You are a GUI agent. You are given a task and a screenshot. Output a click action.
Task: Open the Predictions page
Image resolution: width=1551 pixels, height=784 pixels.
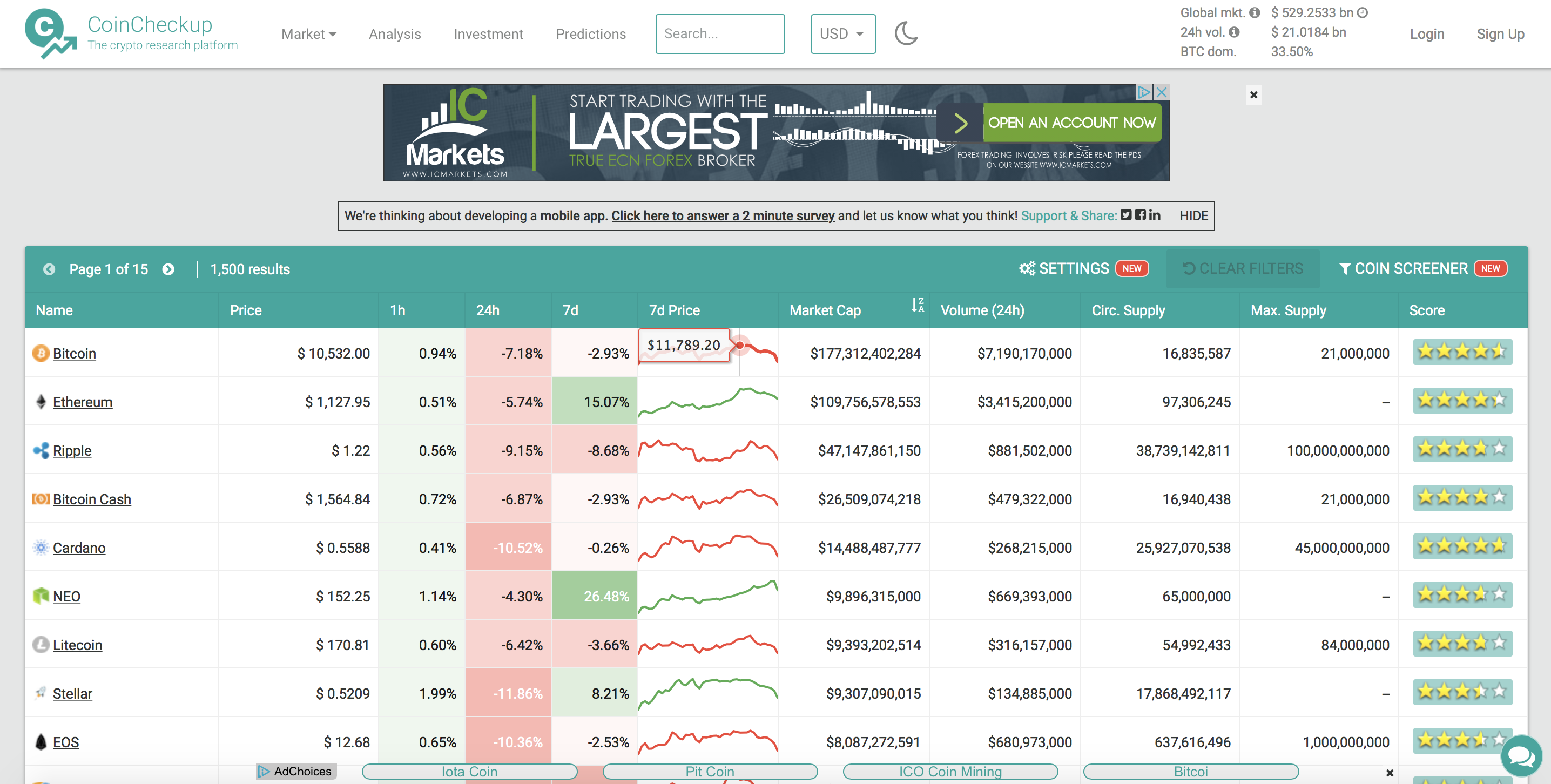coord(591,35)
